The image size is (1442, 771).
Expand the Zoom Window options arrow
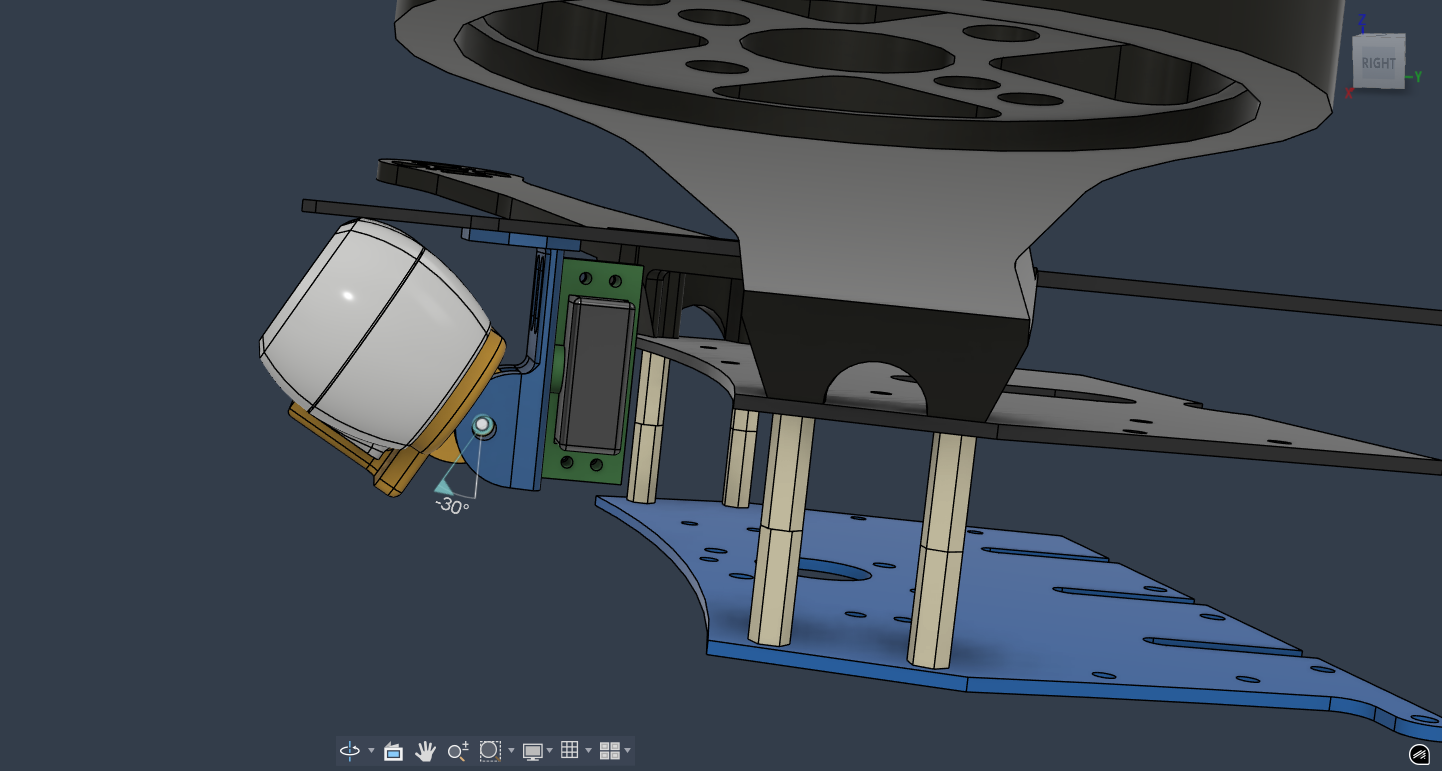[510, 751]
